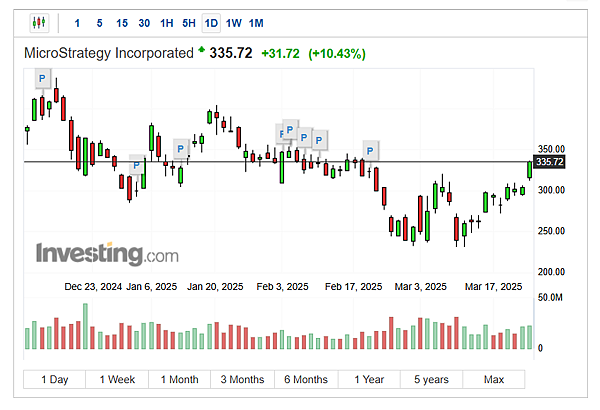600x410 pixels.
Task: Click the +31.72 price change value
Action: tap(280, 54)
